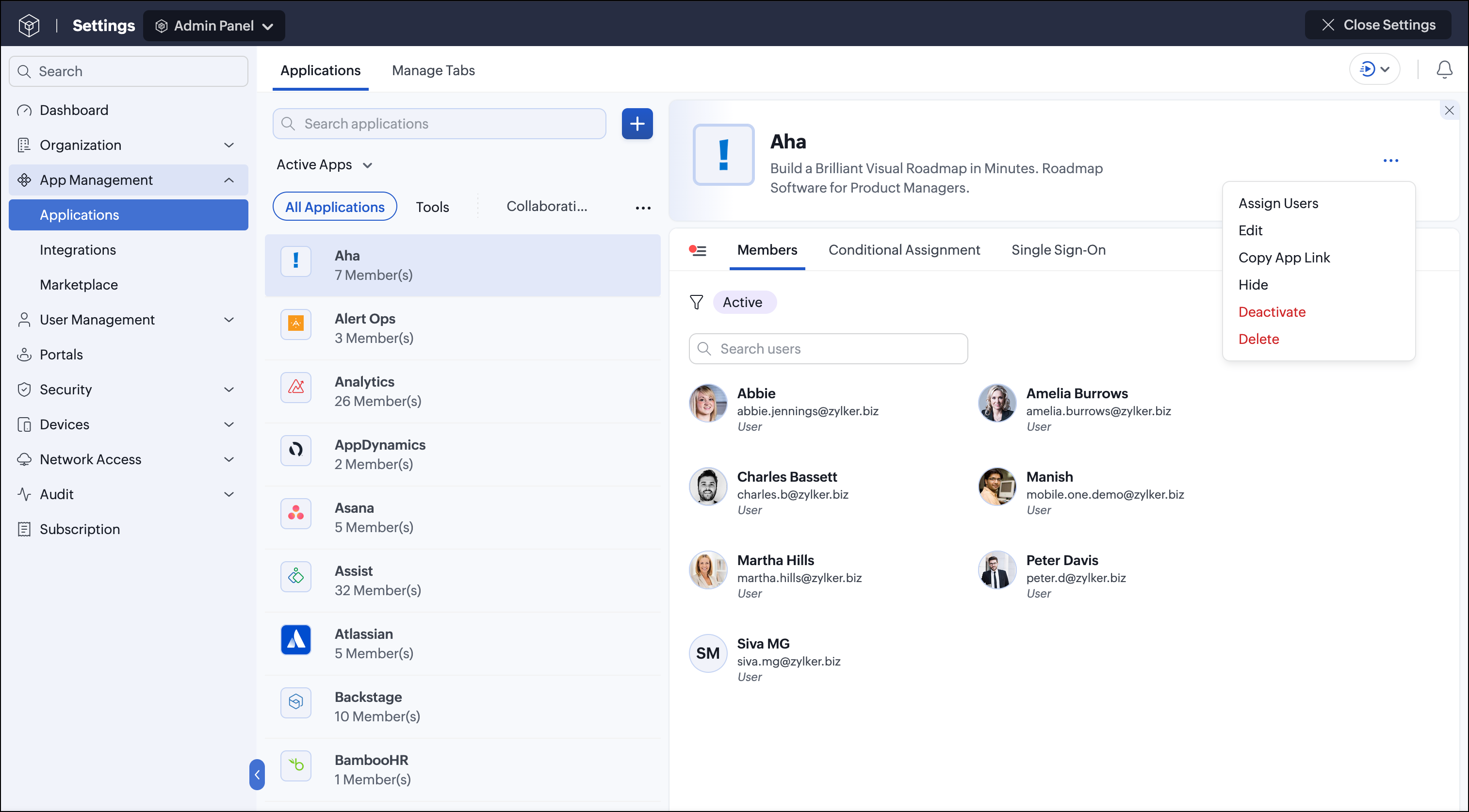Click the Active filter chip

[x=744, y=302]
